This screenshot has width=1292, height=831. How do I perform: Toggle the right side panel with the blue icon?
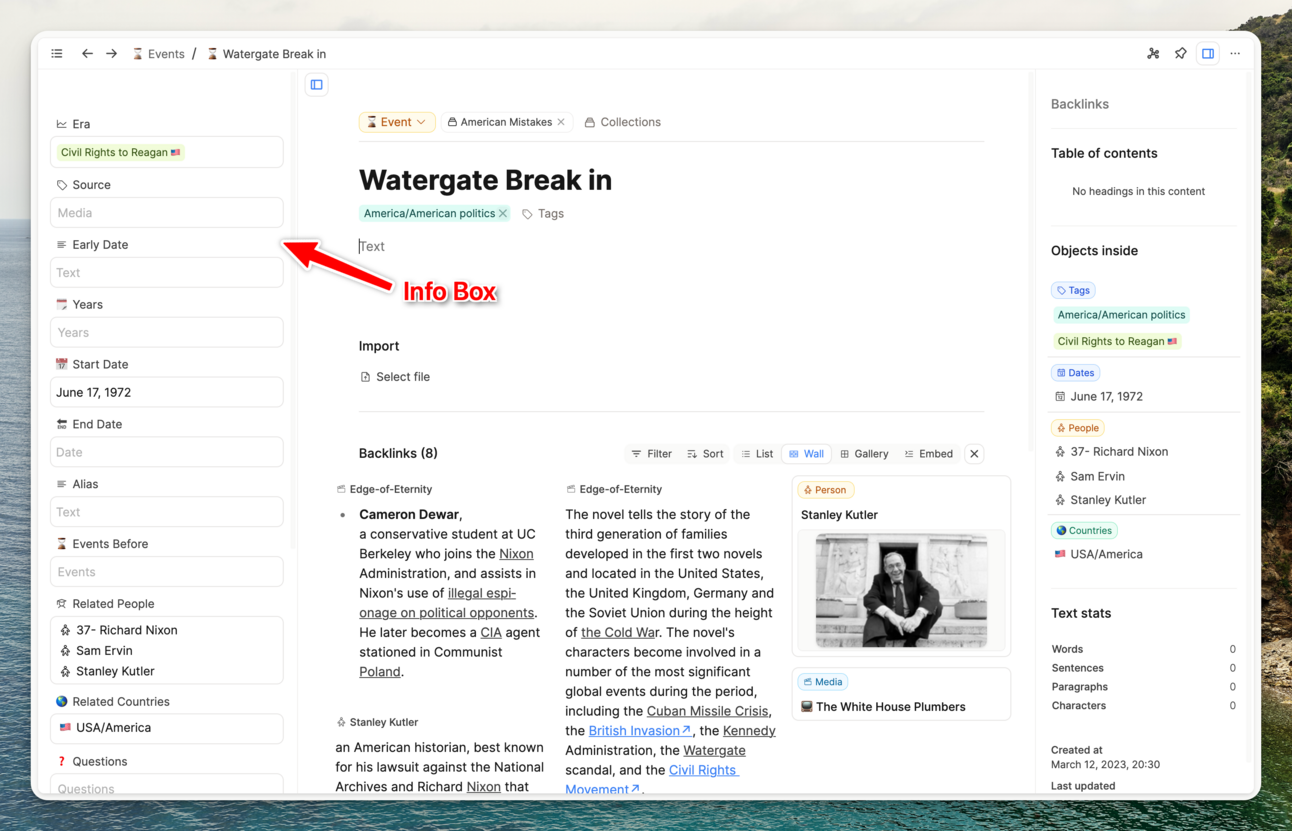1207,53
